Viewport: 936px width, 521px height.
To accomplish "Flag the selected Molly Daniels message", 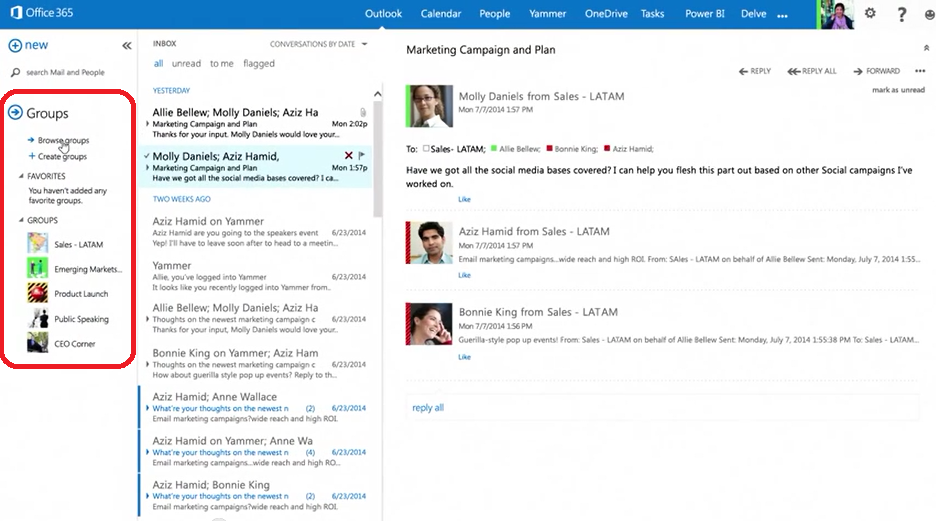I will [x=362, y=156].
